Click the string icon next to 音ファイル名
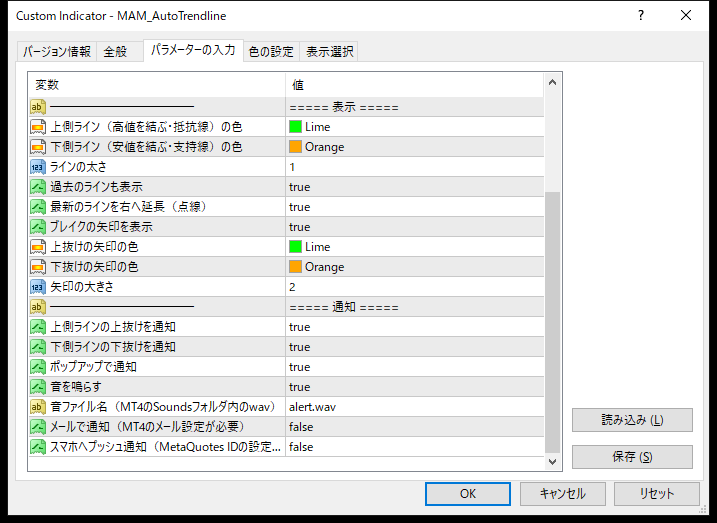717x523 pixels. tap(38, 407)
